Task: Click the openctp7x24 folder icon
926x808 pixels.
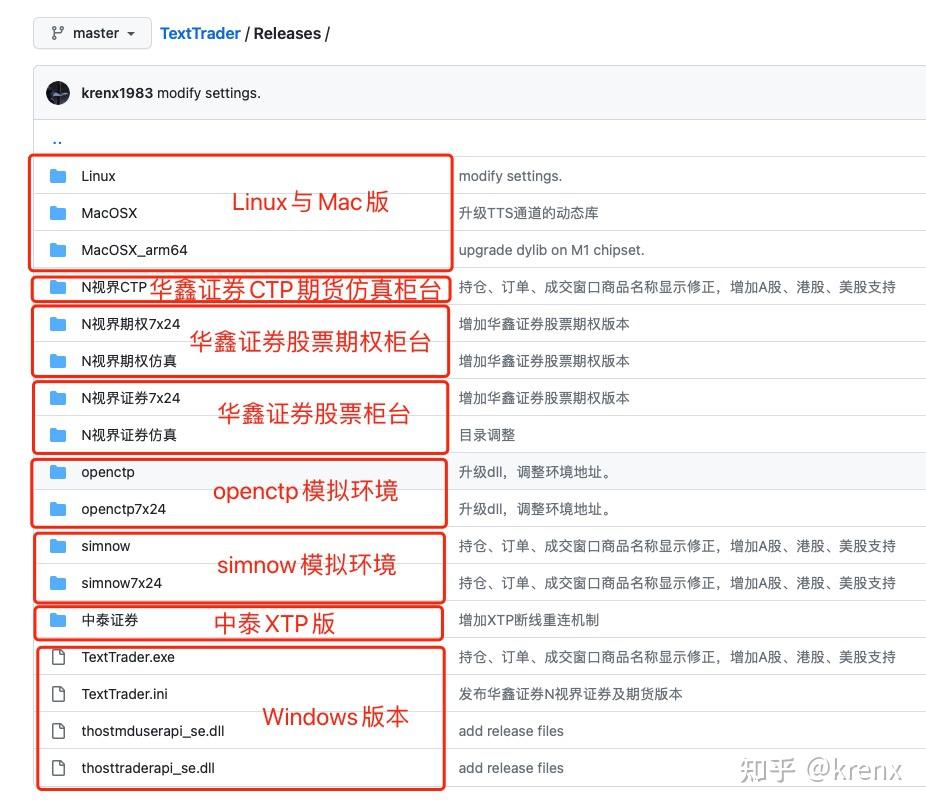Action: pos(58,509)
